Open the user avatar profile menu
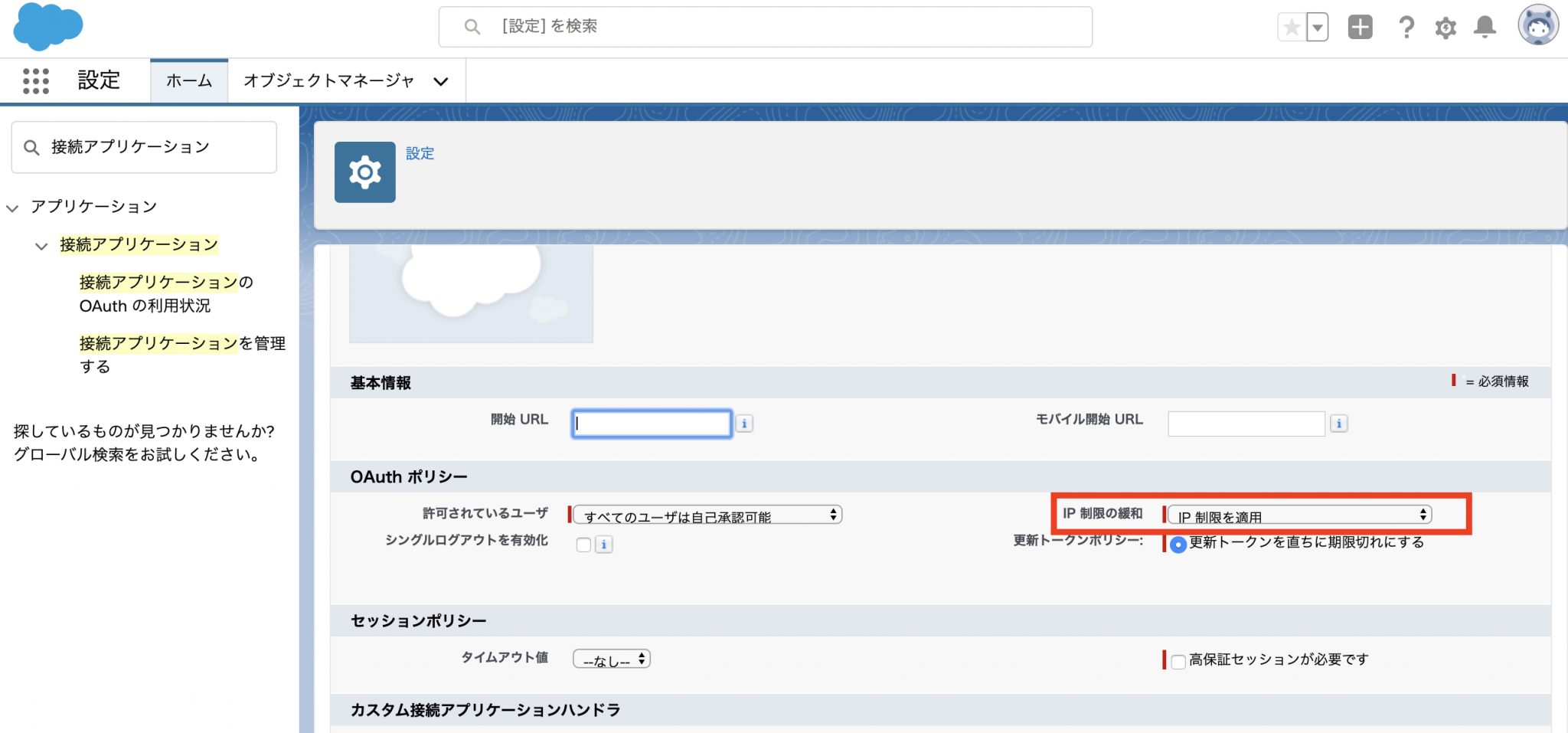1568x733 pixels. (1537, 26)
